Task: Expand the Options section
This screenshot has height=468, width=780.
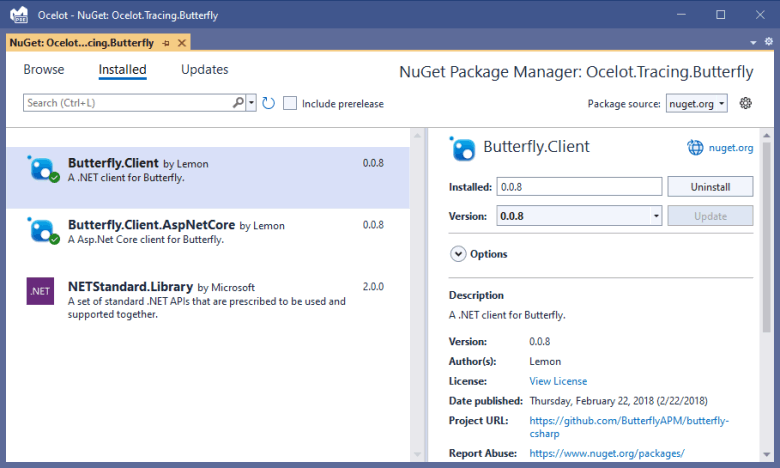Action: [459, 254]
